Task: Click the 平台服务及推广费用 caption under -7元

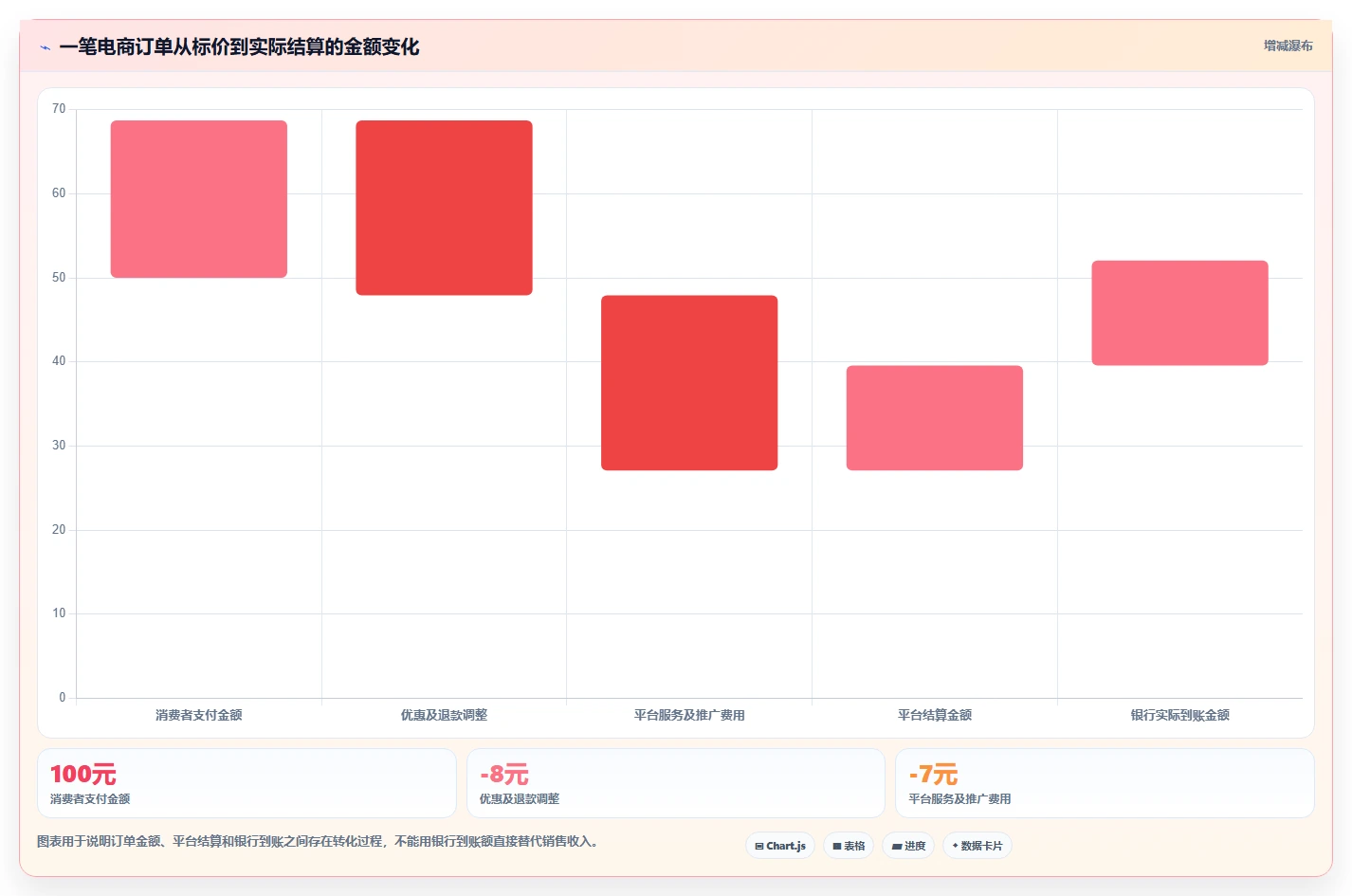Action: click(x=959, y=799)
